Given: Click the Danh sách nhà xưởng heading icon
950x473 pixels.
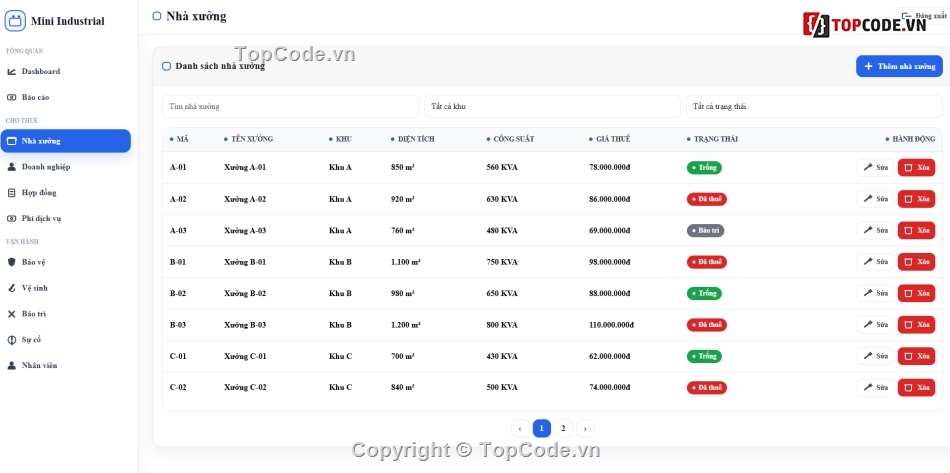Looking at the screenshot, I should pyautogui.click(x=167, y=67).
